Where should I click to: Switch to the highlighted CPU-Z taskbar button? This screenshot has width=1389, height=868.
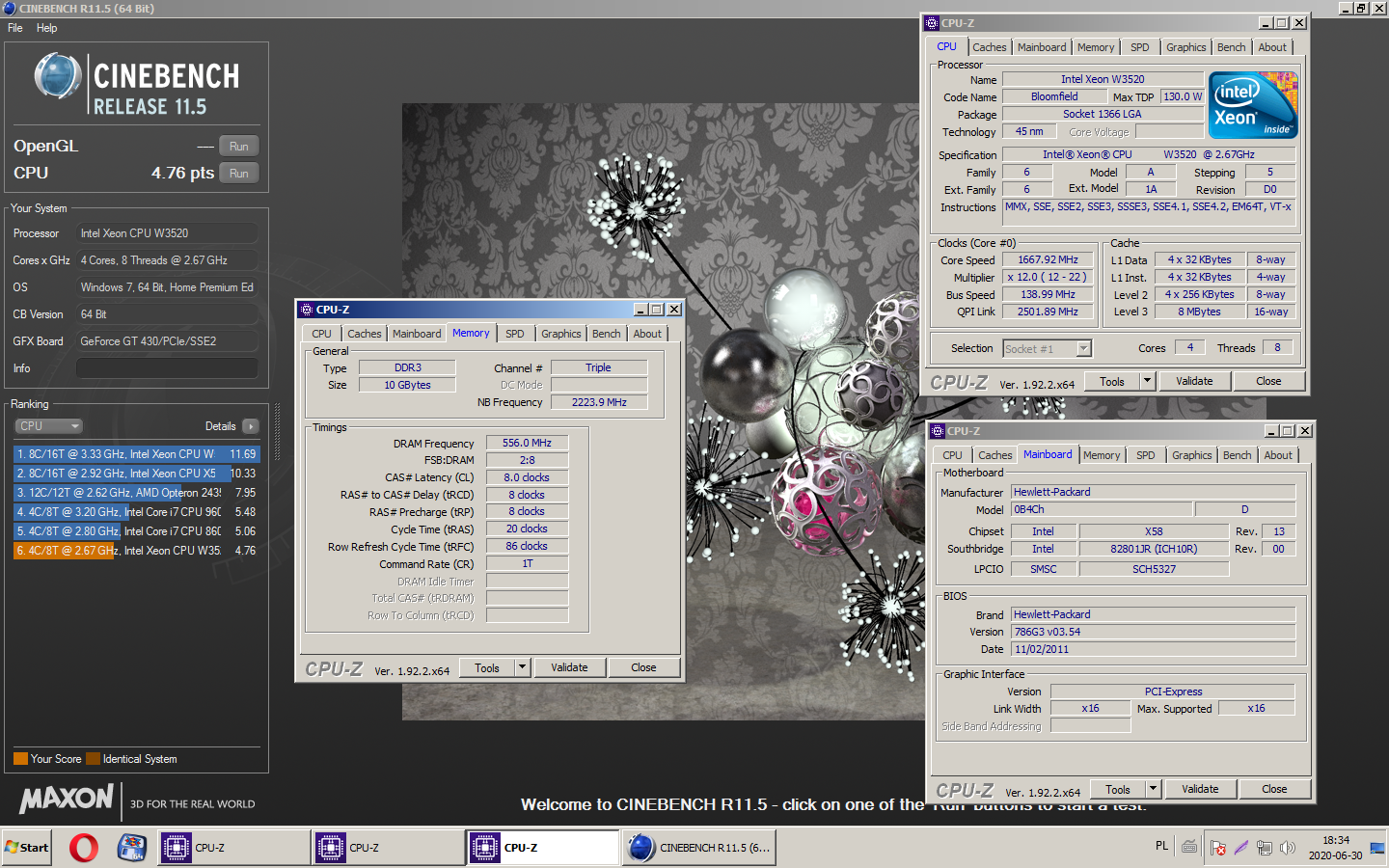pyautogui.click(x=543, y=848)
